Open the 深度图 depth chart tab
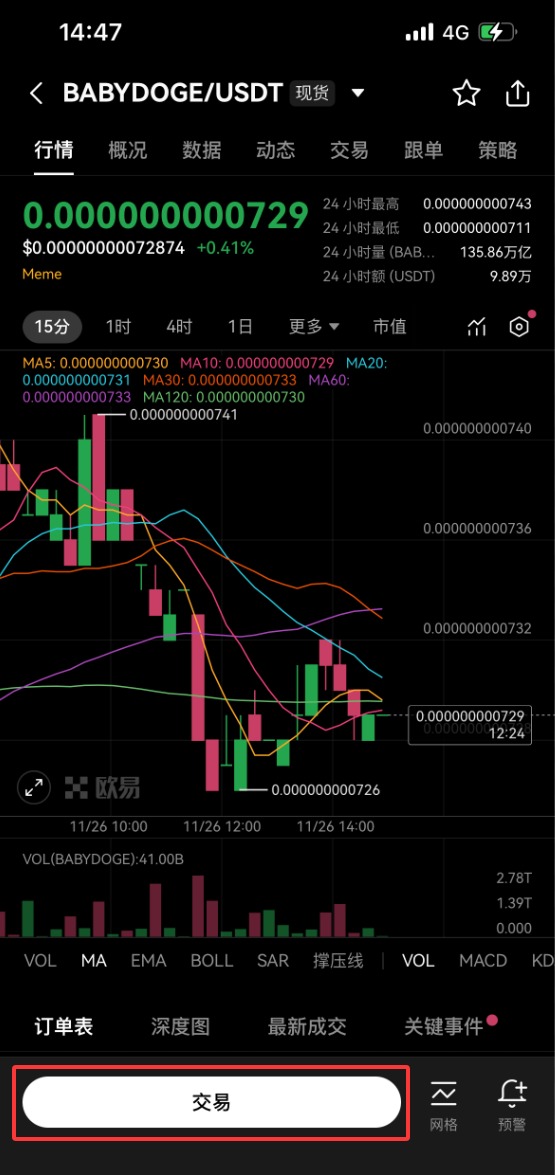This screenshot has width=555, height=1175. click(181, 1026)
